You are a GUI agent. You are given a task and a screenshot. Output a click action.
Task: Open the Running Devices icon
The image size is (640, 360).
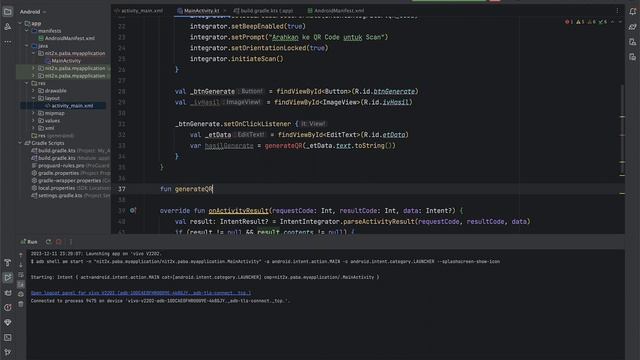click(x=633, y=57)
